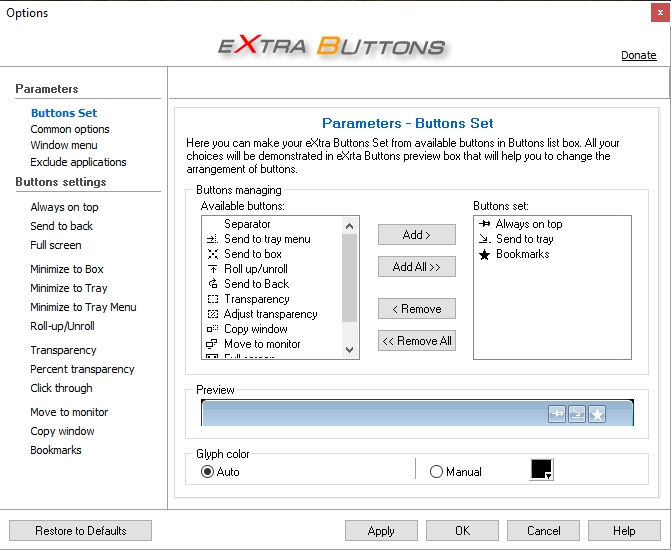
Task: Confirm with the OK button
Action: [x=462, y=531]
